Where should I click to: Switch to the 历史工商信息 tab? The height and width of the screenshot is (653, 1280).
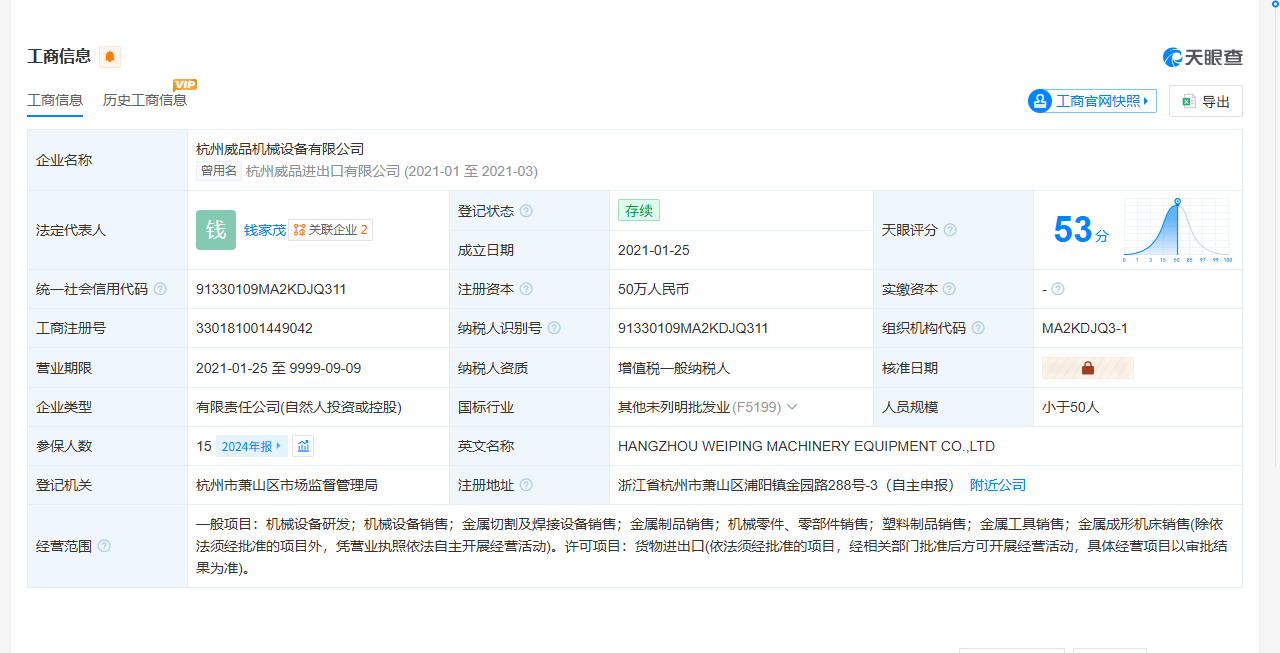(x=145, y=100)
